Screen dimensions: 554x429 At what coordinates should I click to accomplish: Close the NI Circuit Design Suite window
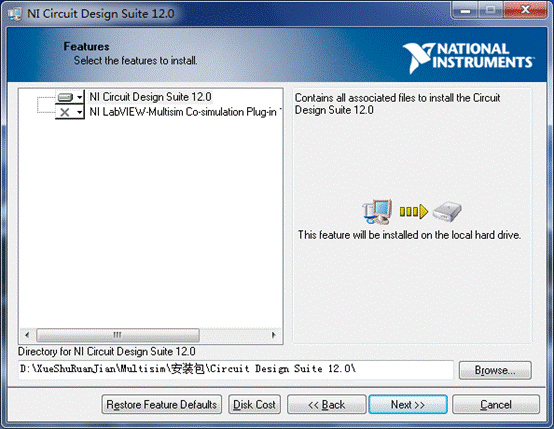pyautogui.click(x=525, y=10)
